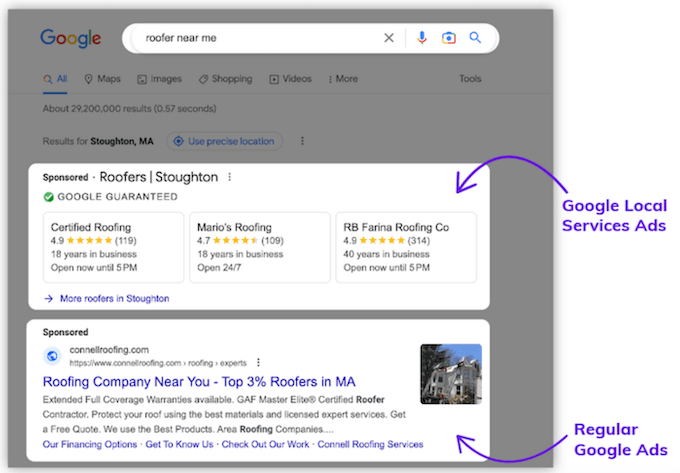Click the connellroofing.com globe favicon
Image resolution: width=680 pixels, height=473 pixels.
coord(52,356)
